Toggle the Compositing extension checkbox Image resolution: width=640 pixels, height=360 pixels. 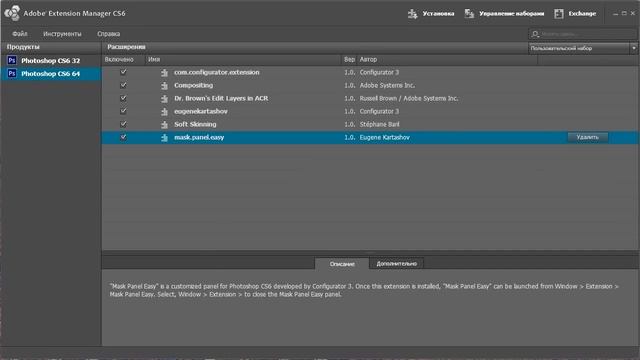(123, 85)
